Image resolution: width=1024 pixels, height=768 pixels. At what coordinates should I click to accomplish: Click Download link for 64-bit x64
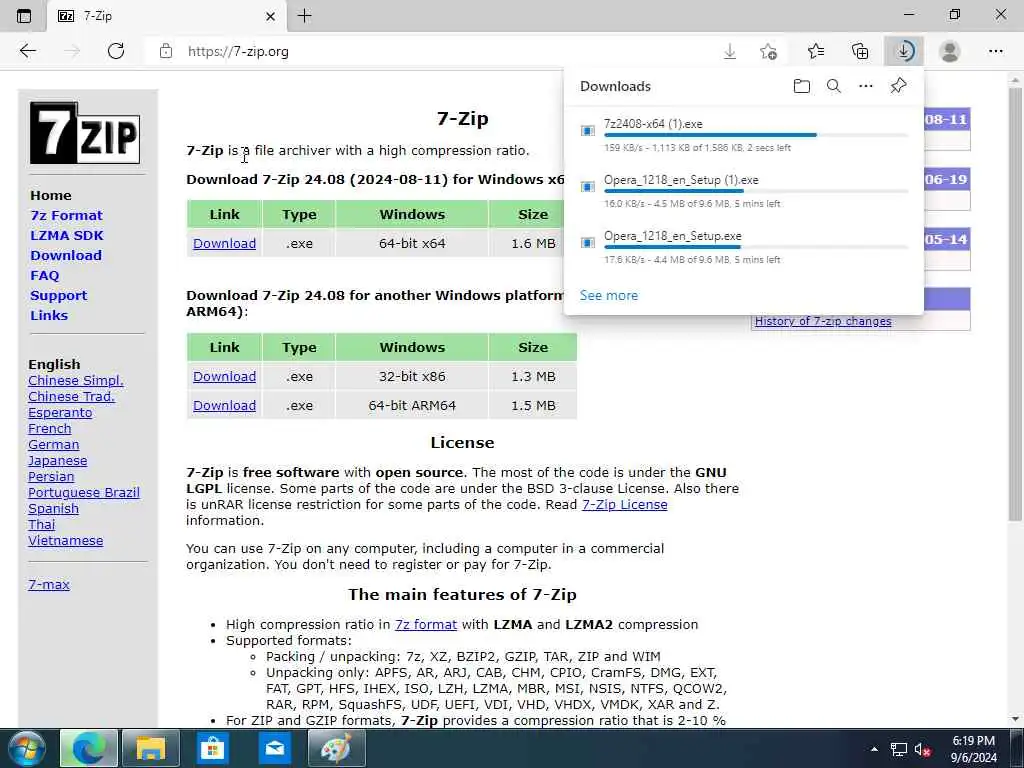click(224, 244)
